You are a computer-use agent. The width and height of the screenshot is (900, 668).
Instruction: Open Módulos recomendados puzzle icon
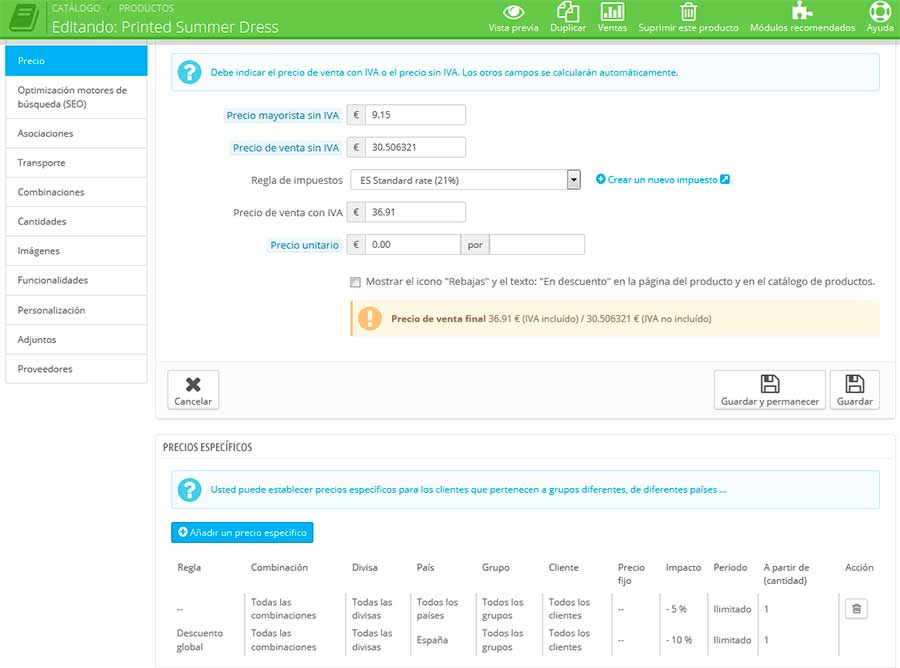(x=802, y=12)
